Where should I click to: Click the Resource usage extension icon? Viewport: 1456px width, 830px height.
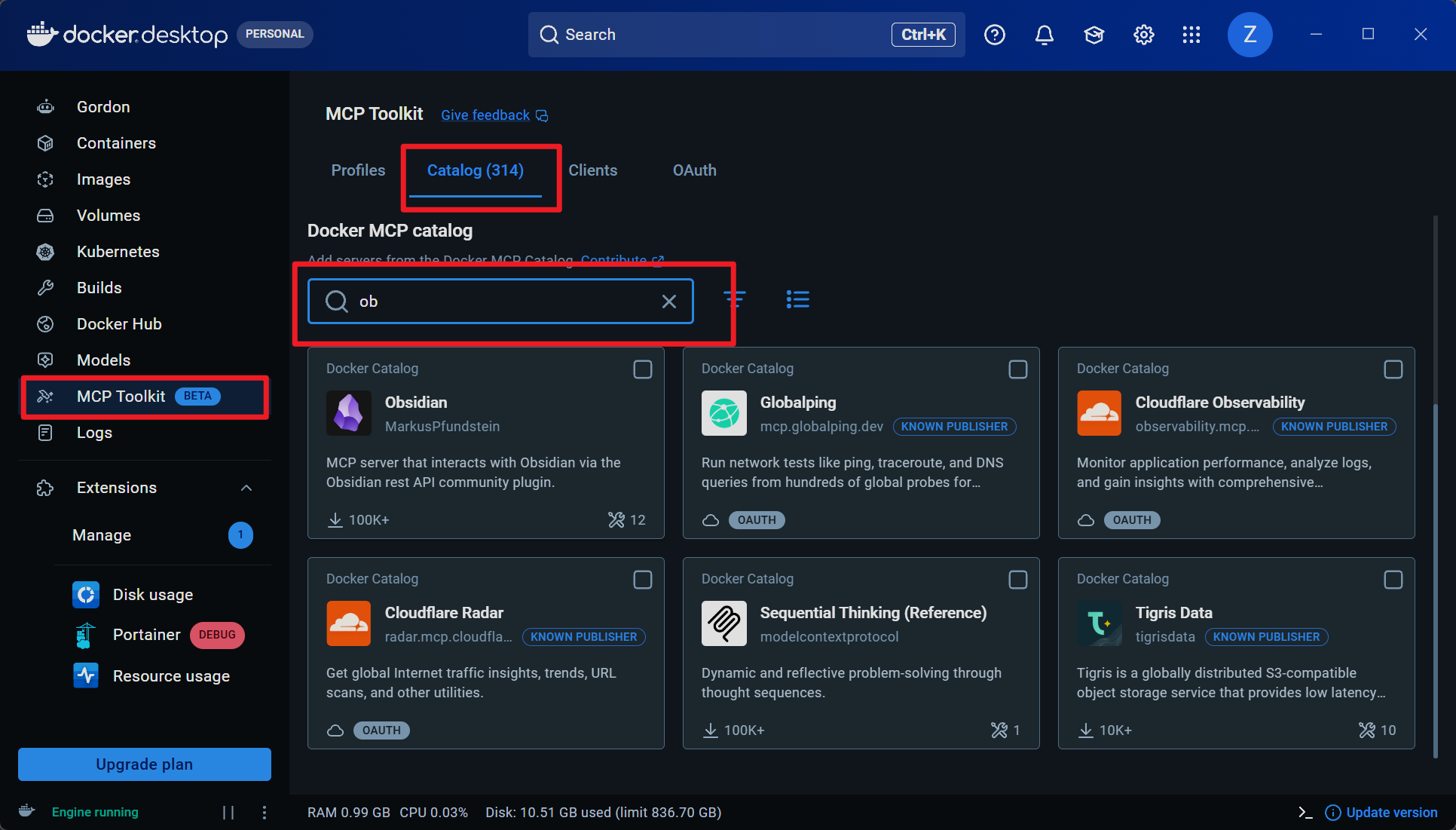click(86, 675)
